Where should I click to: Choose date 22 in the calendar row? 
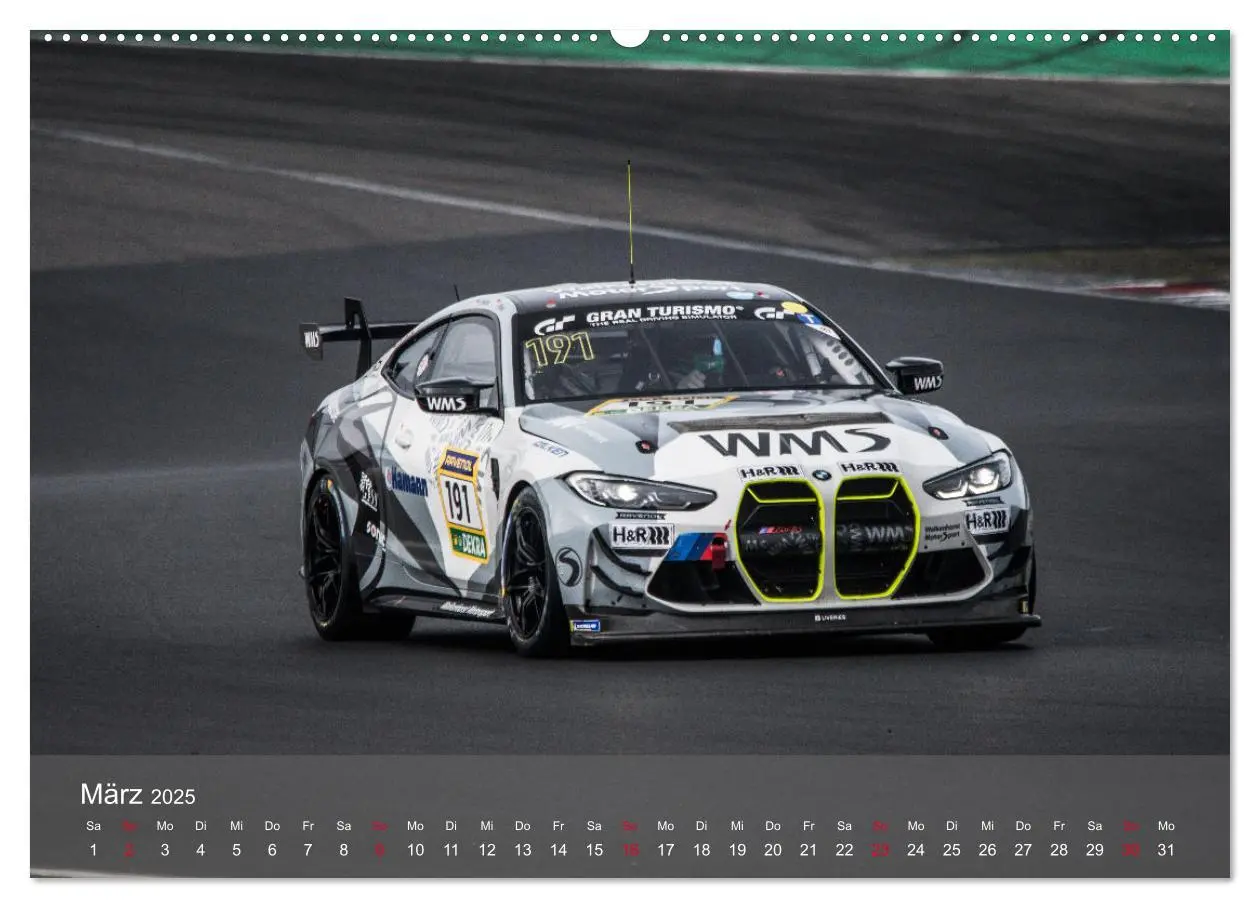pos(844,850)
